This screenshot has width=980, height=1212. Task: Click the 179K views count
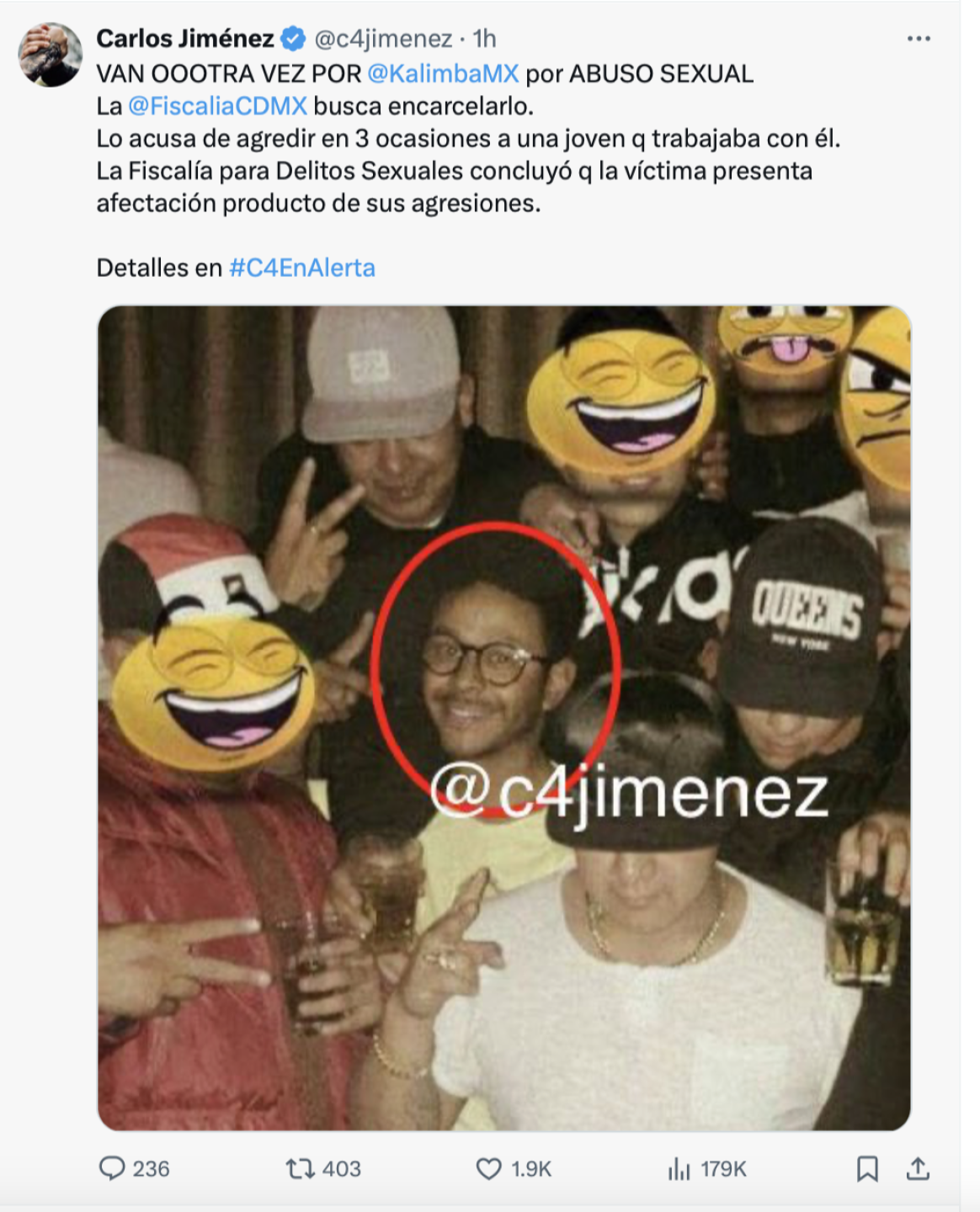pyautogui.click(x=723, y=1169)
